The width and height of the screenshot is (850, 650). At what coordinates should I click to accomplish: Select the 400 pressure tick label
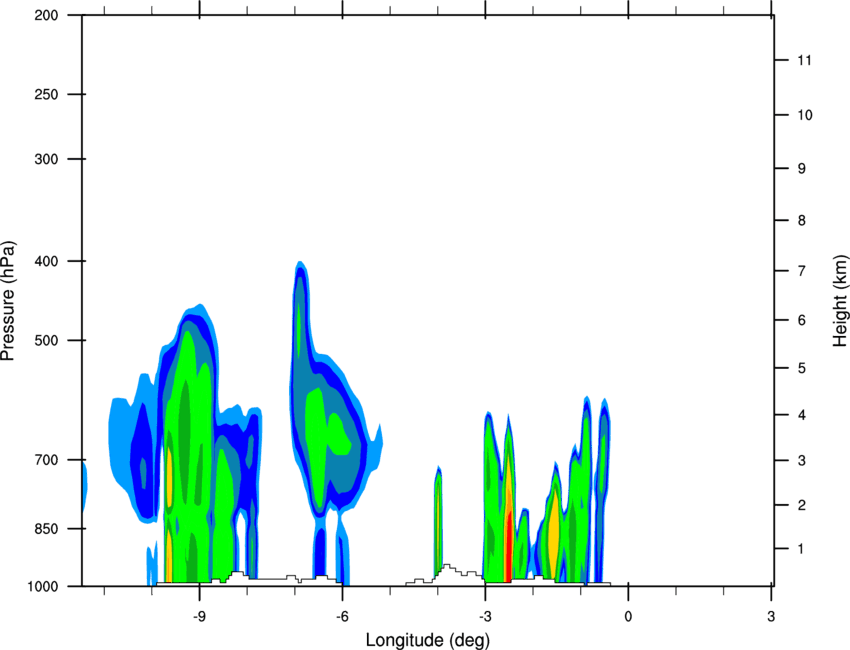pyautogui.click(x=46, y=261)
